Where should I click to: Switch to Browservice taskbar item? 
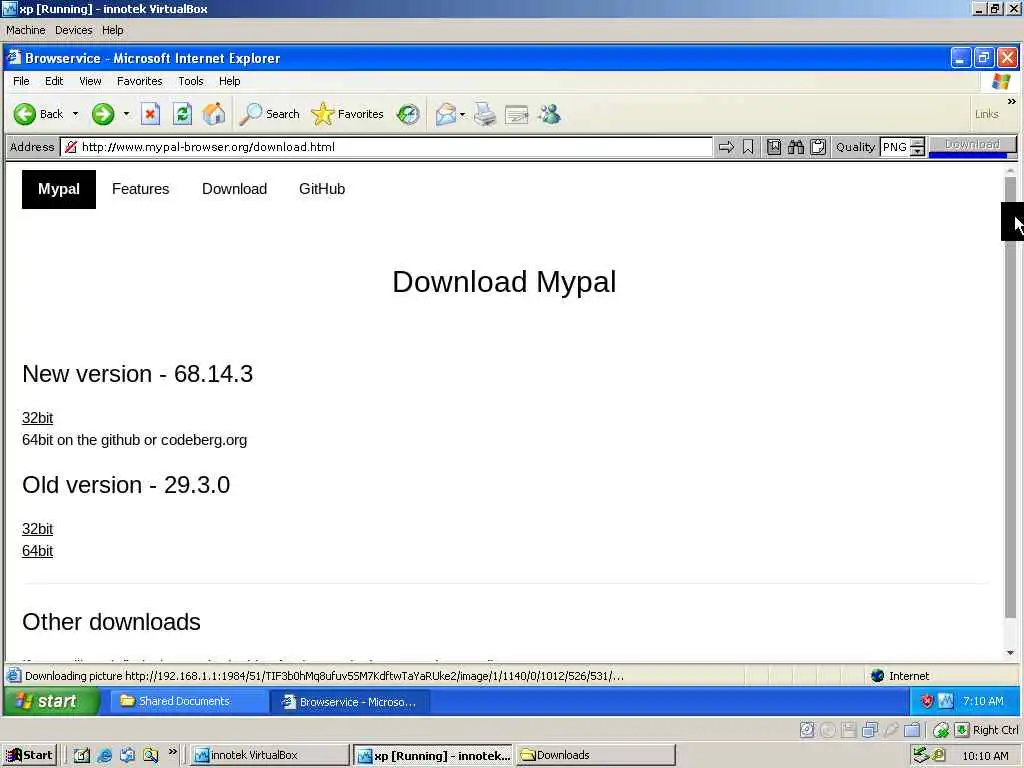pos(349,702)
